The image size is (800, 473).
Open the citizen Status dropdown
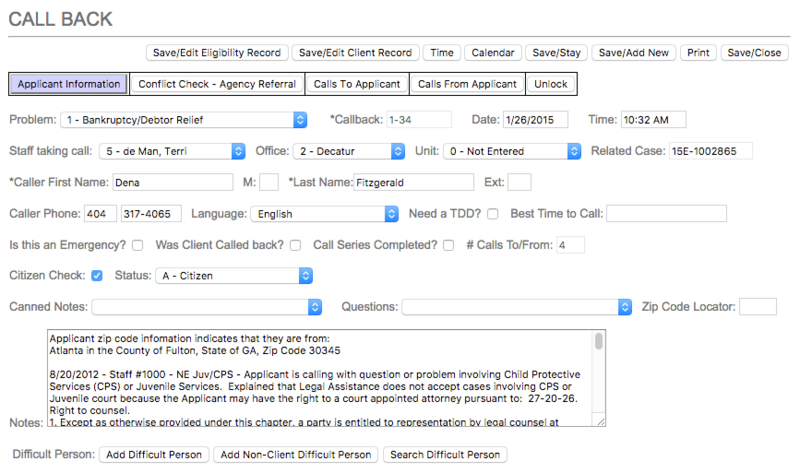point(234,276)
